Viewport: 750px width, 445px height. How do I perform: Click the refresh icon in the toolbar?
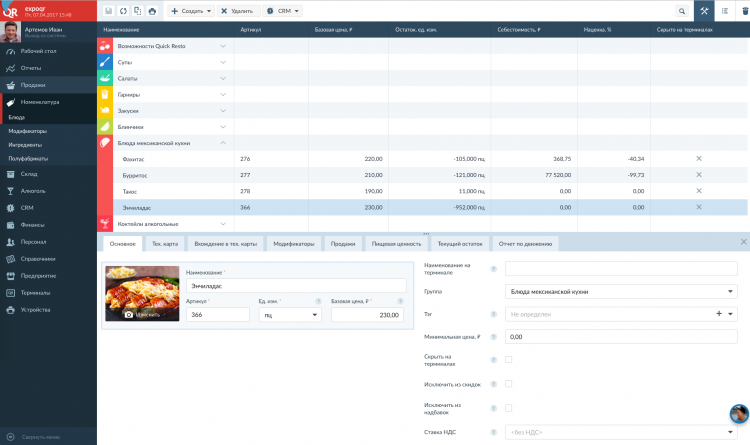[x=122, y=11]
